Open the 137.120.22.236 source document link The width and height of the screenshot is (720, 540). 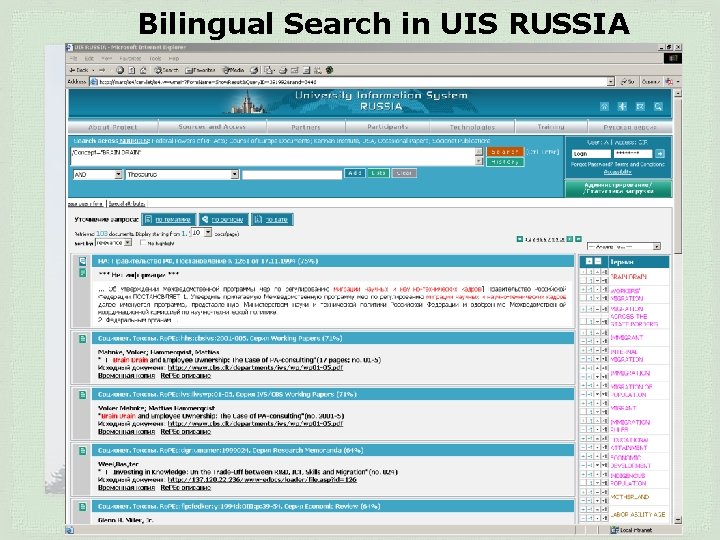tap(262, 479)
